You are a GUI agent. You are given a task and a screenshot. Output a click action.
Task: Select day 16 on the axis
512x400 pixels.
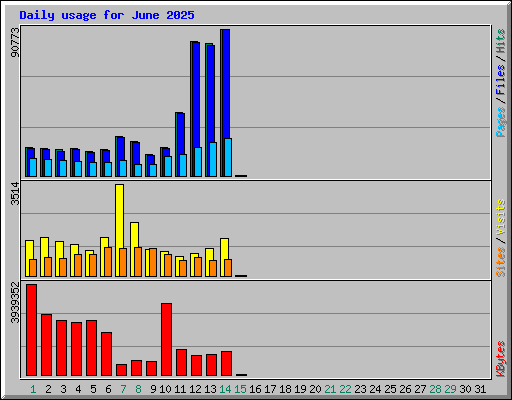pyautogui.click(x=255, y=389)
